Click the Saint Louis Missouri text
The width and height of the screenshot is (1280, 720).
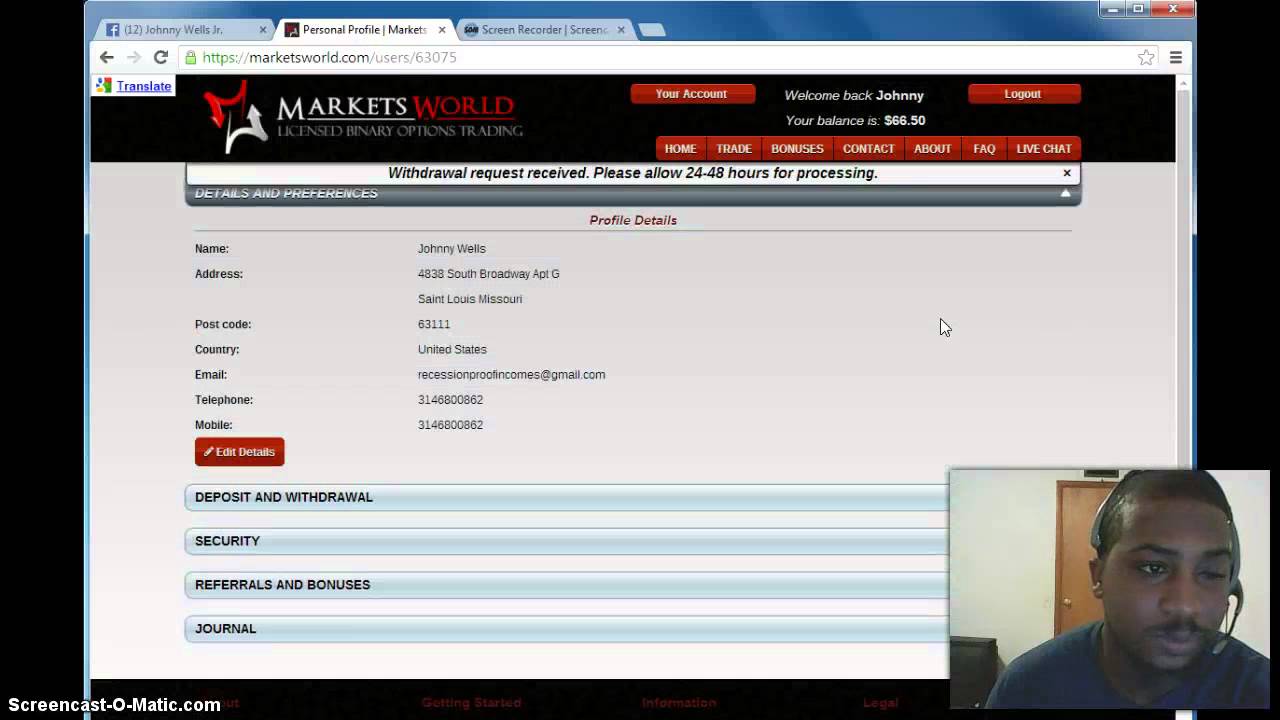point(470,299)
